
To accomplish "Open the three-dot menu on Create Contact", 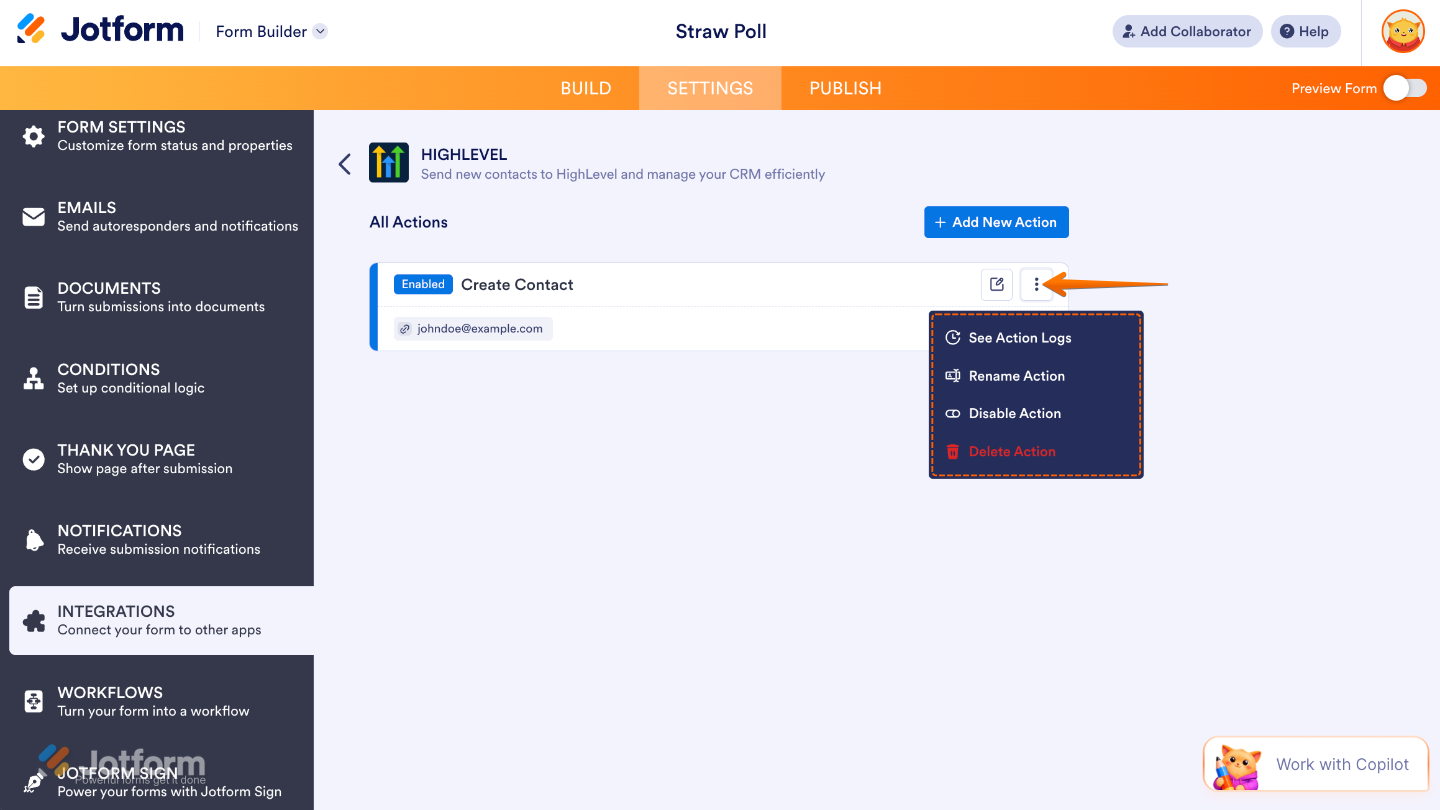I will pos(1036,284).
